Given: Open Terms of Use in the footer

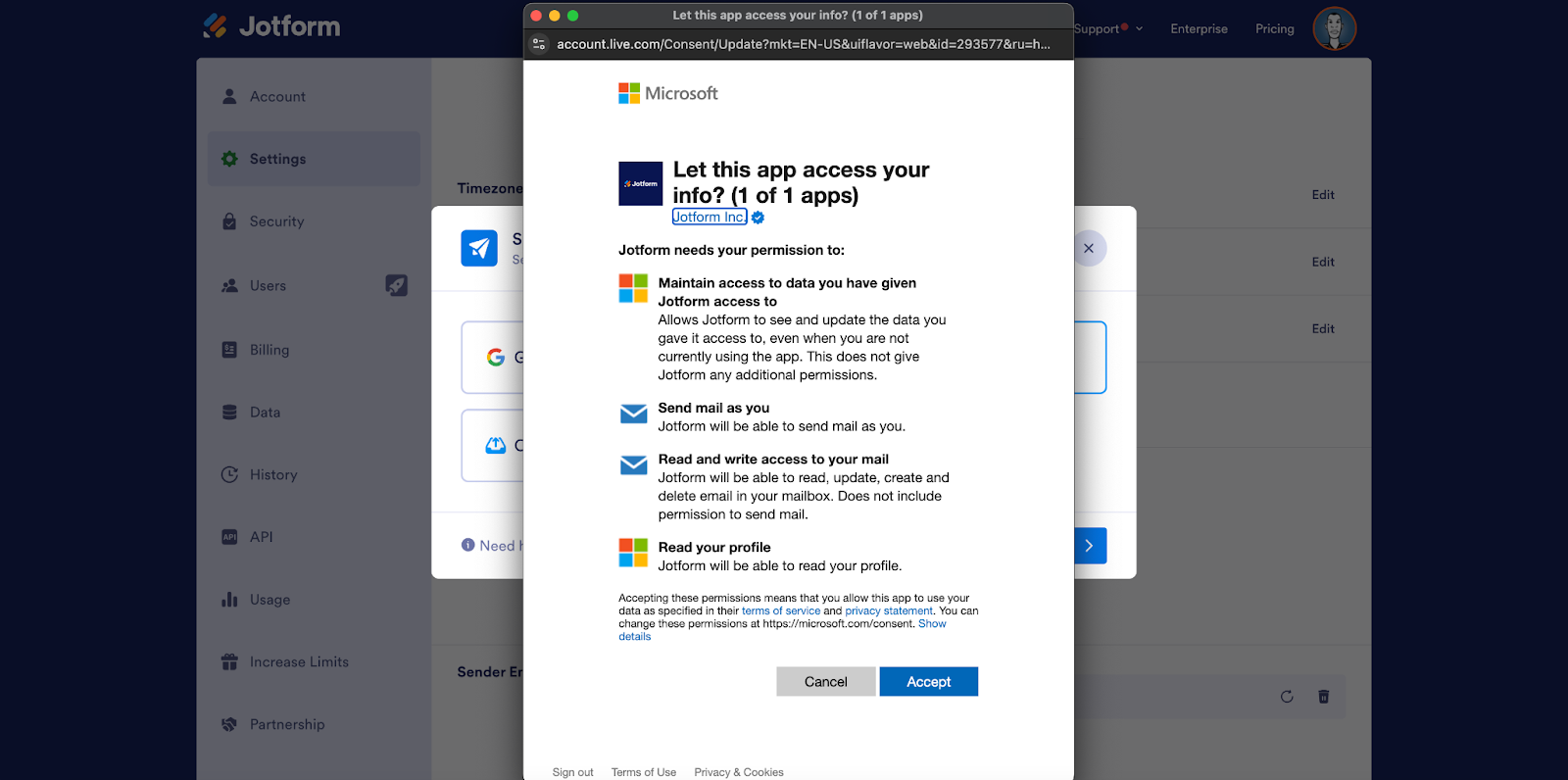Looking at the screenshot, I should tap(644, 772).
